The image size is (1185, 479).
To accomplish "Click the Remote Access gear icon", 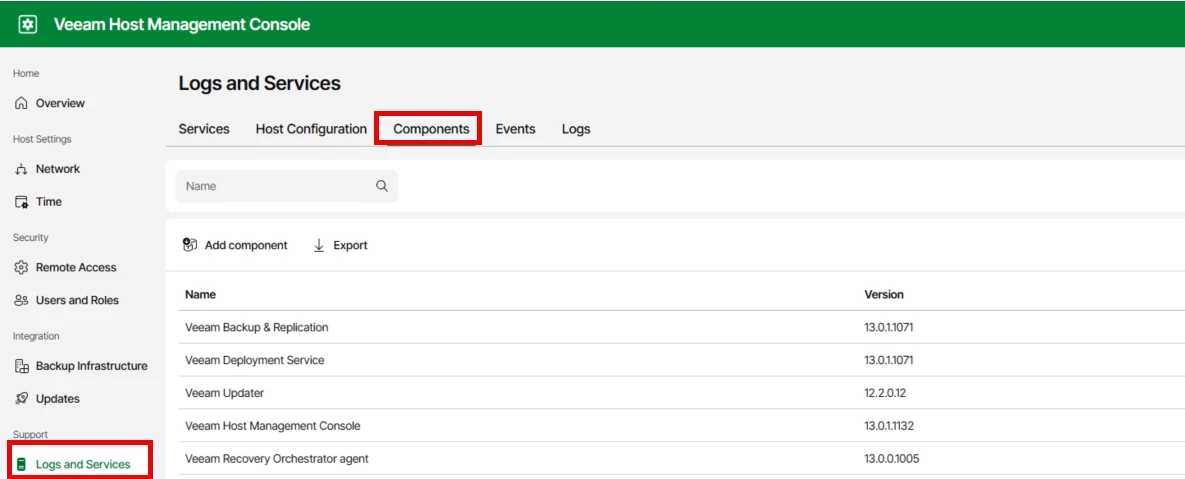I will coord(21,267).
